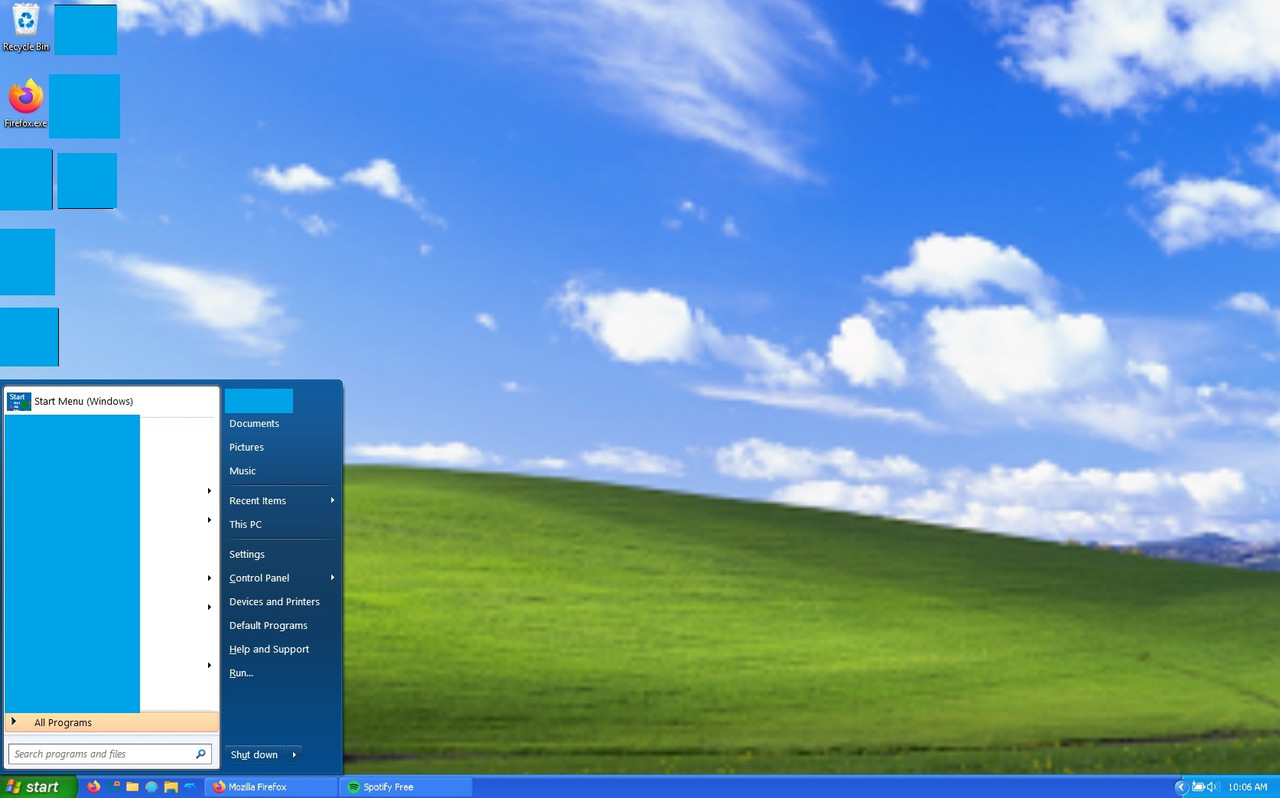Open the volume speaker icon in the tray
Viewport: 1280px width, 798px height.
click(x=1212, y=787)
